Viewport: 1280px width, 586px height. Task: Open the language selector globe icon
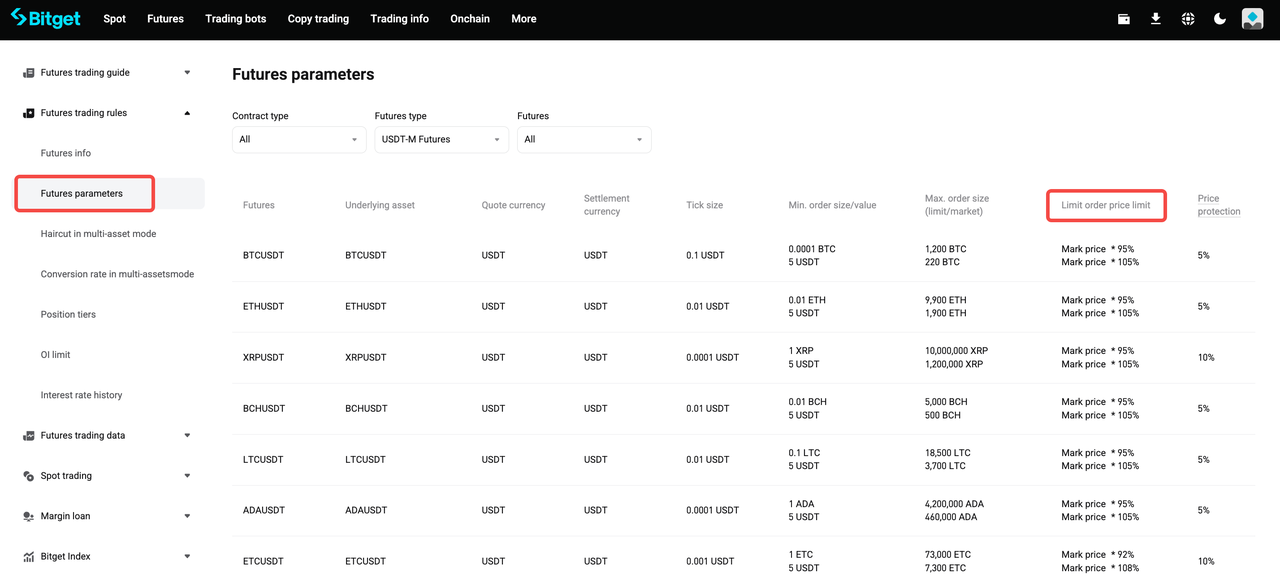tap(1188, 18)
